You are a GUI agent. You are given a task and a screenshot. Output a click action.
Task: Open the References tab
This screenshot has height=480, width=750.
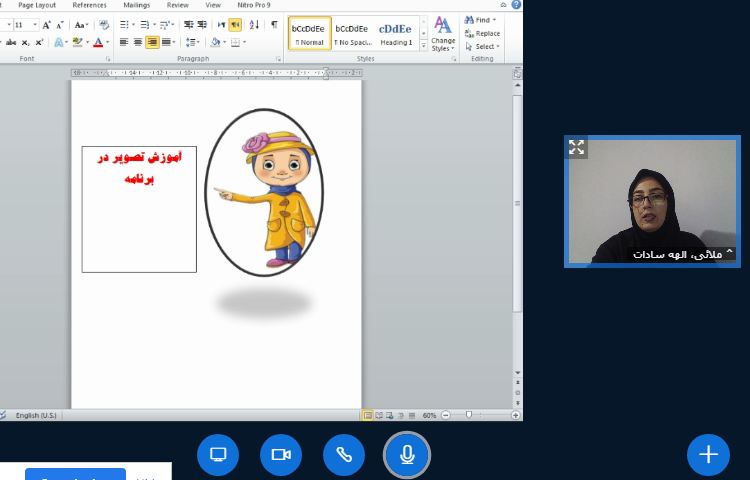click(89, 5)
